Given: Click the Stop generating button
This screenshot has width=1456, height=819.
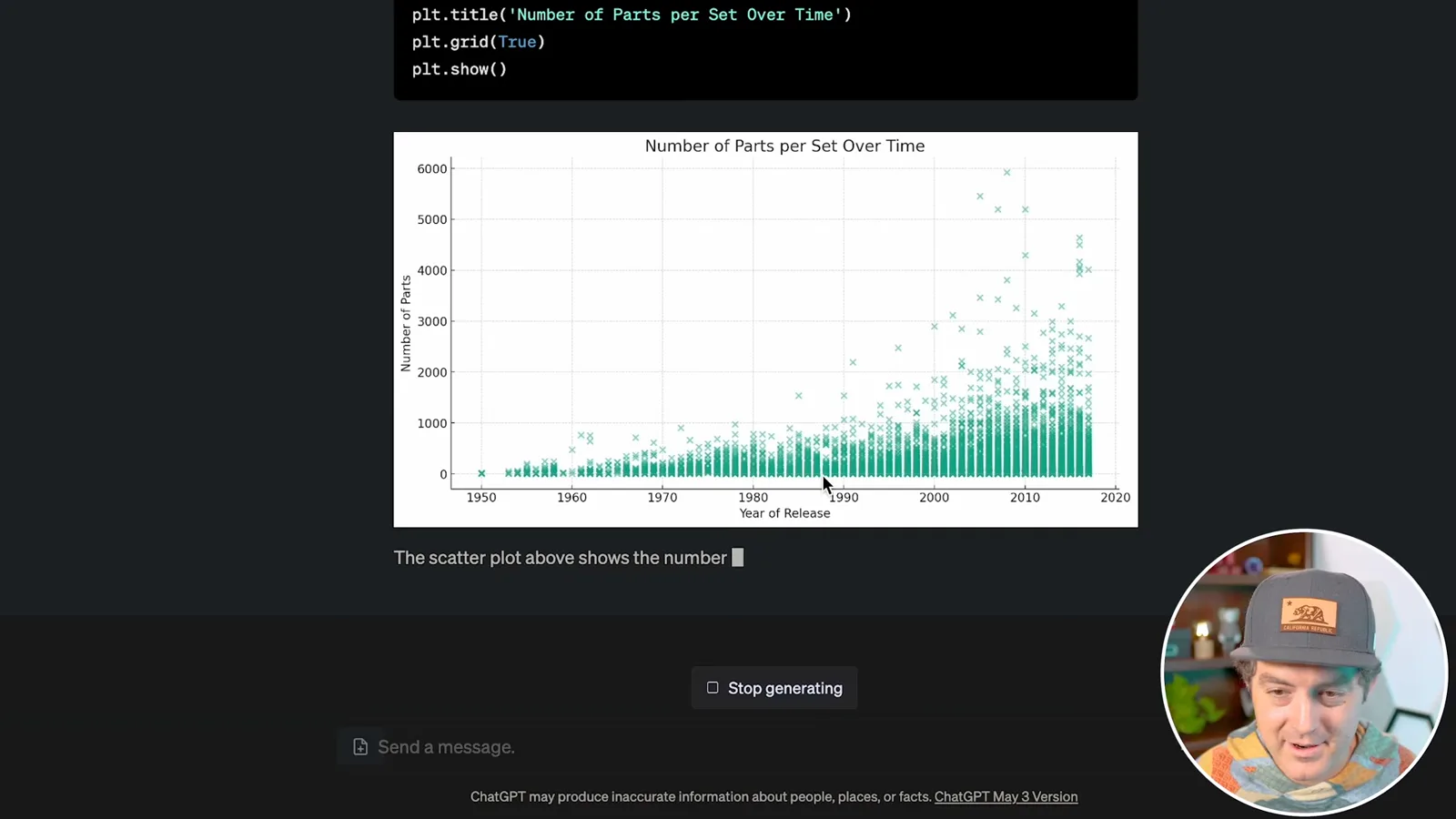Looking at the screenshot, I should click(774, 688).
